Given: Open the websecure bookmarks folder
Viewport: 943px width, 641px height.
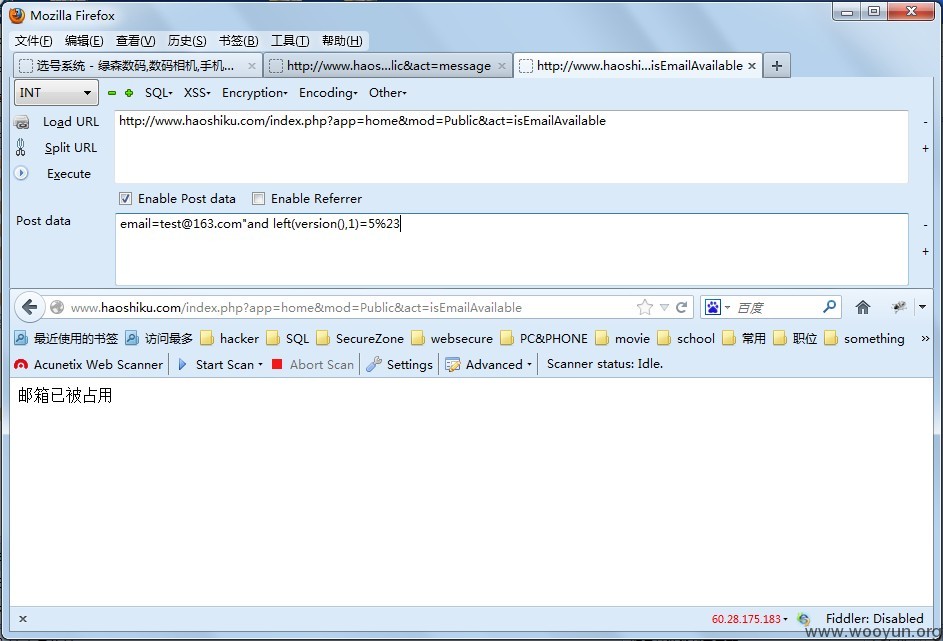Looking at the screenshot, I should pyautogui.click(x=452, y=339).
